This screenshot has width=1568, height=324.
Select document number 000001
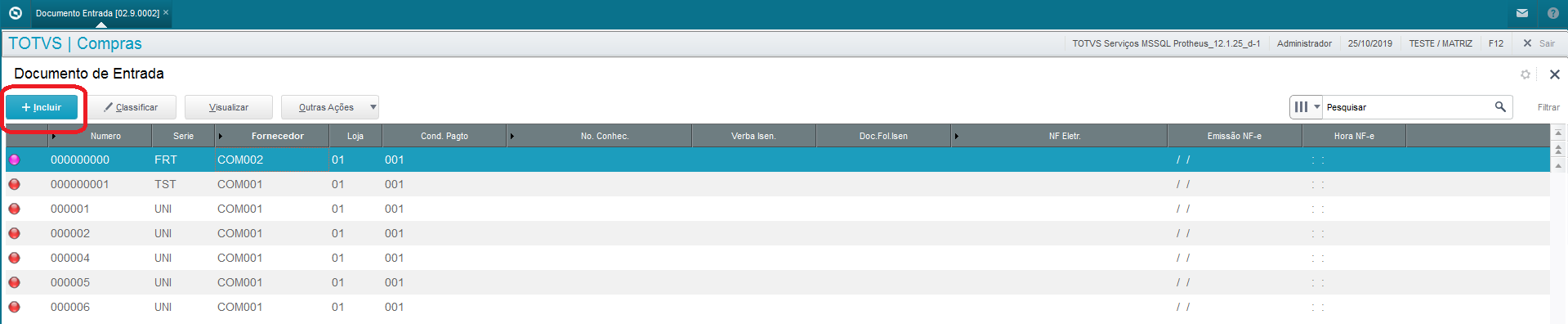click(x=70, y=209)
